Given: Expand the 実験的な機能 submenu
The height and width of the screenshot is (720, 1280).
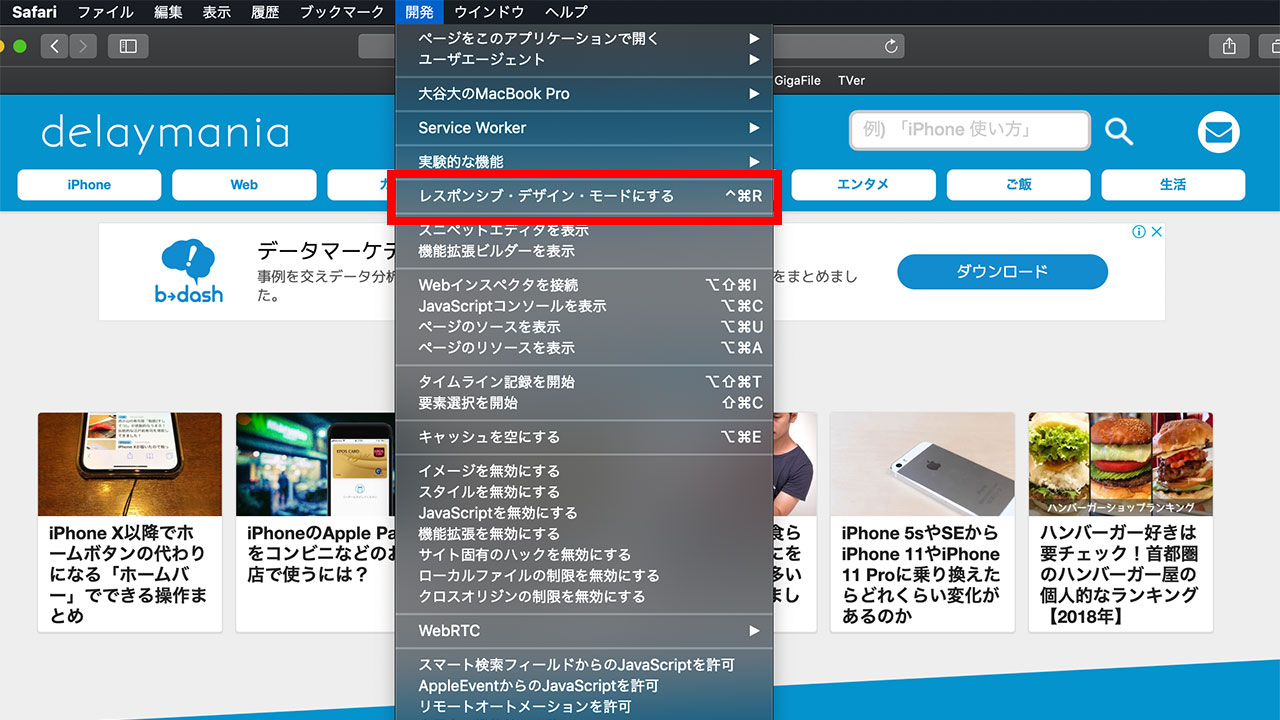Looking at the screenshot, I should 584,161.
